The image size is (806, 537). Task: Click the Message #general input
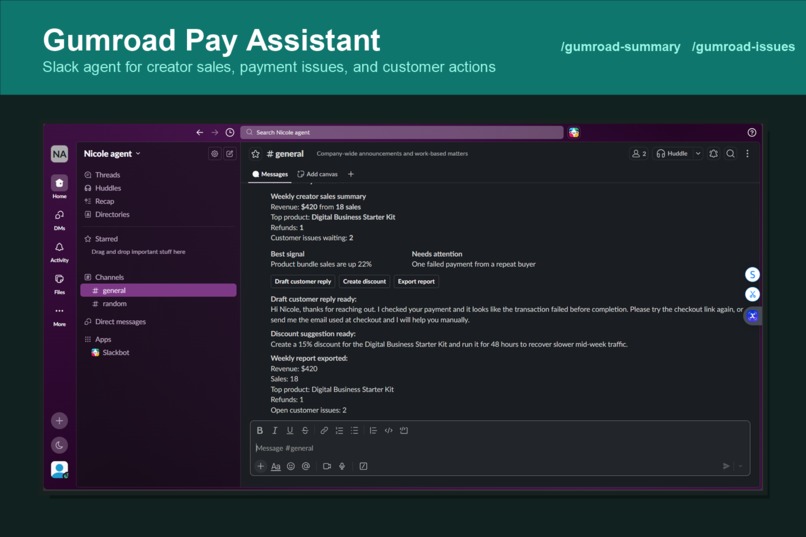(x=499, y=448)
